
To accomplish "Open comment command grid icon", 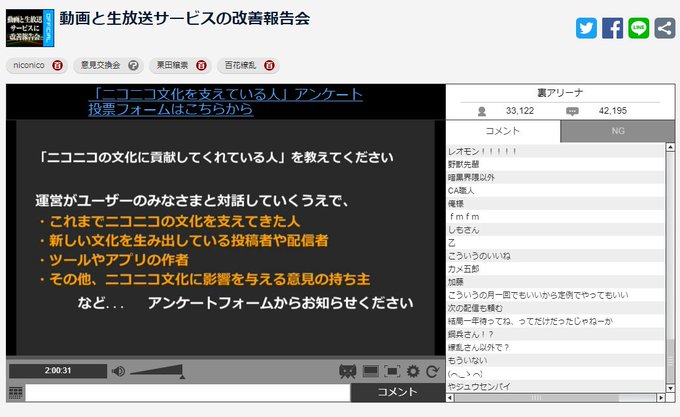I will pyautogui.click(x=16, y=393).
